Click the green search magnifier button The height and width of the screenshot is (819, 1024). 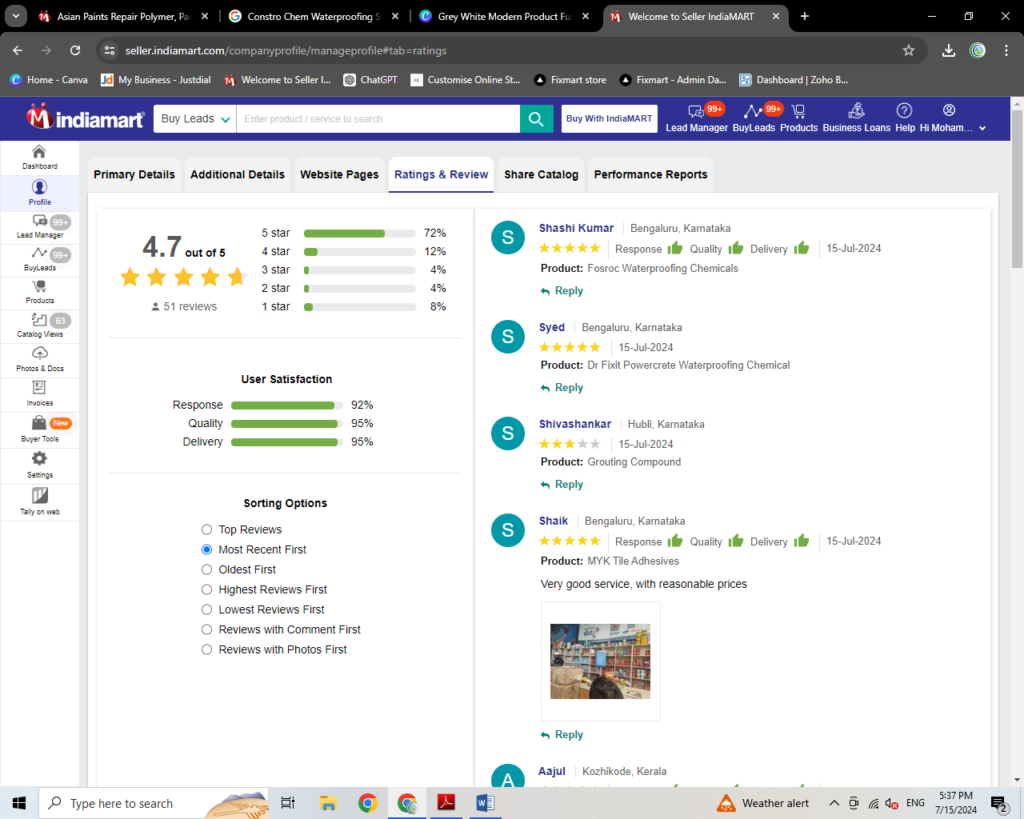[x=536, y=119]
